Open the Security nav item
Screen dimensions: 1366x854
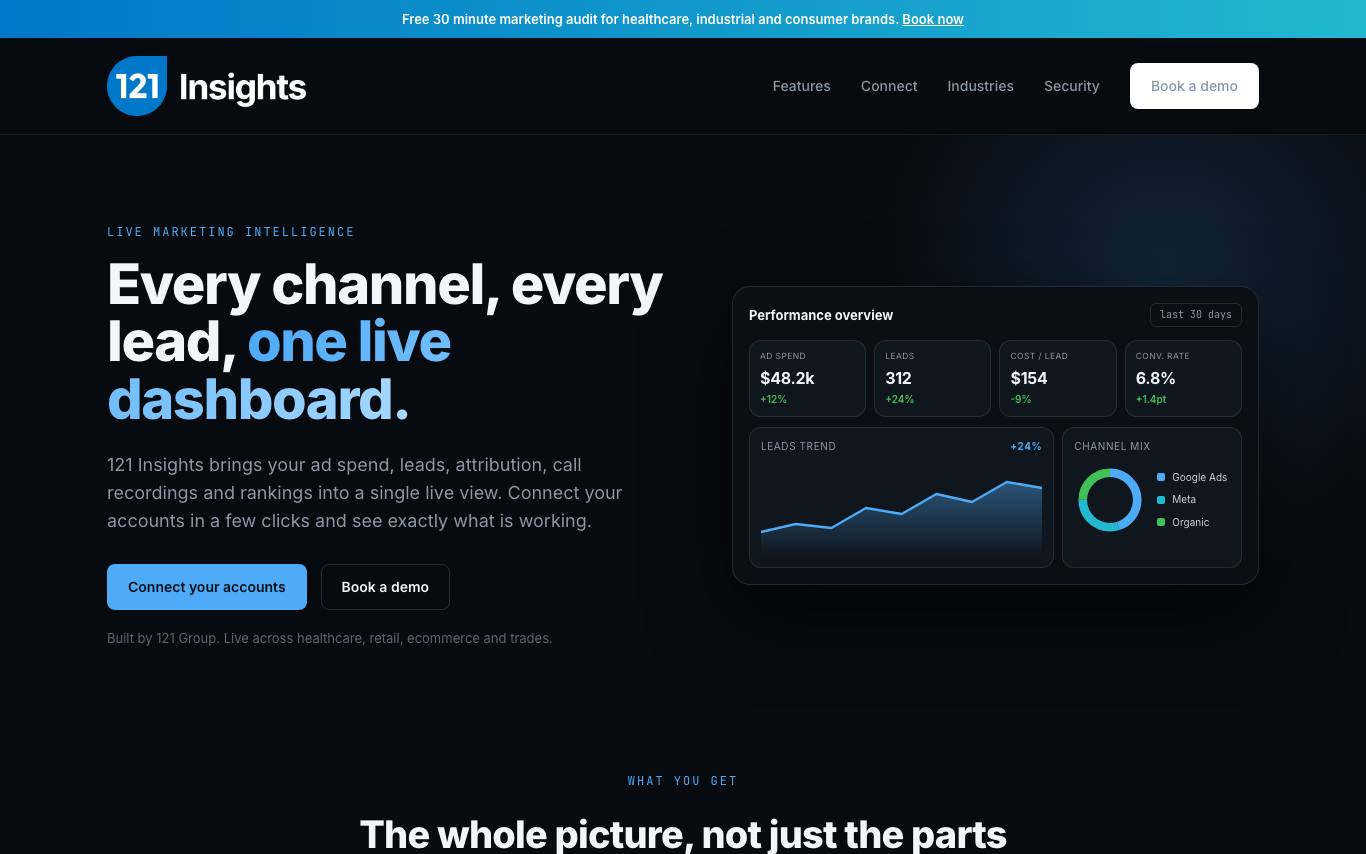[x=1071, y=86]
